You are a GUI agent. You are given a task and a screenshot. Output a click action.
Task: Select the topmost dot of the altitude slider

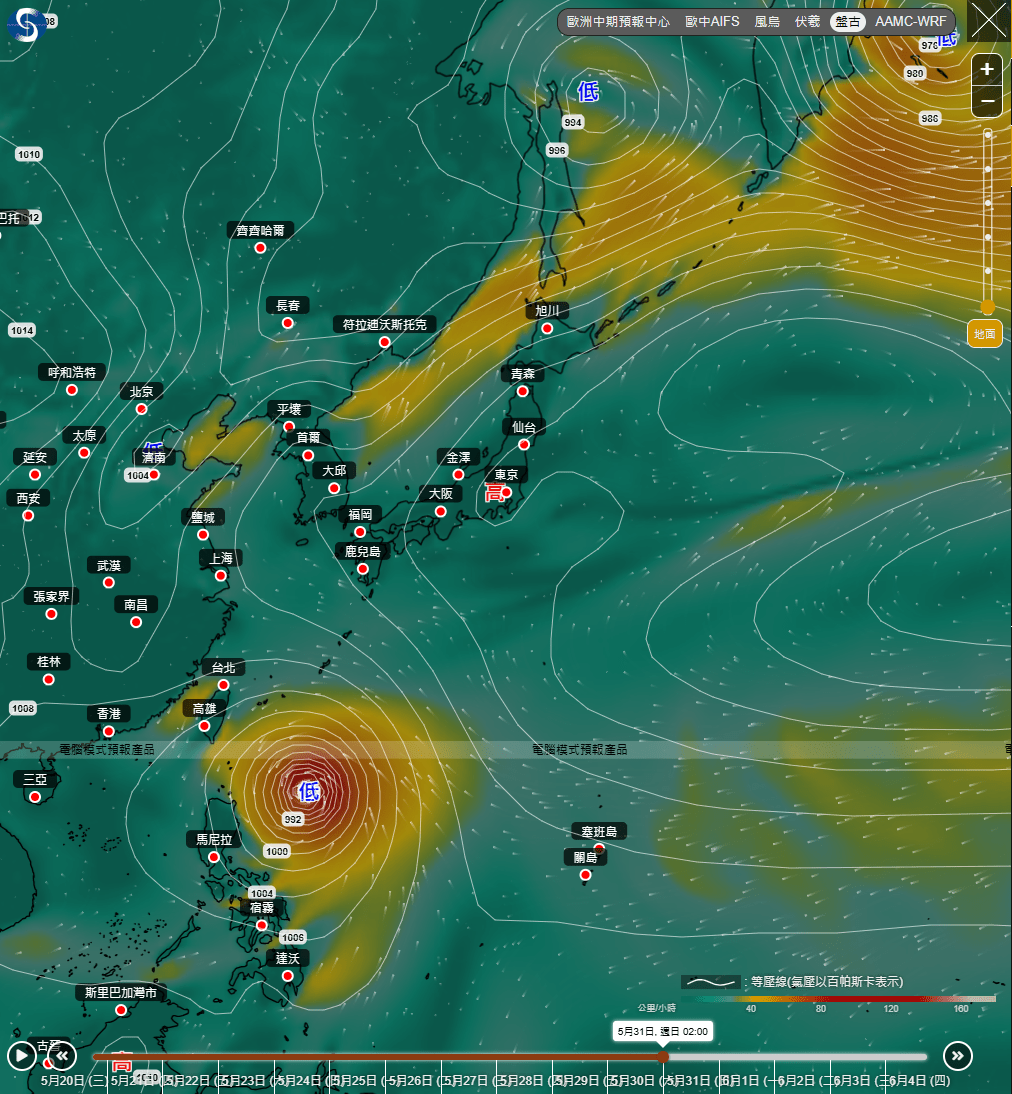[x=988, y=135]
